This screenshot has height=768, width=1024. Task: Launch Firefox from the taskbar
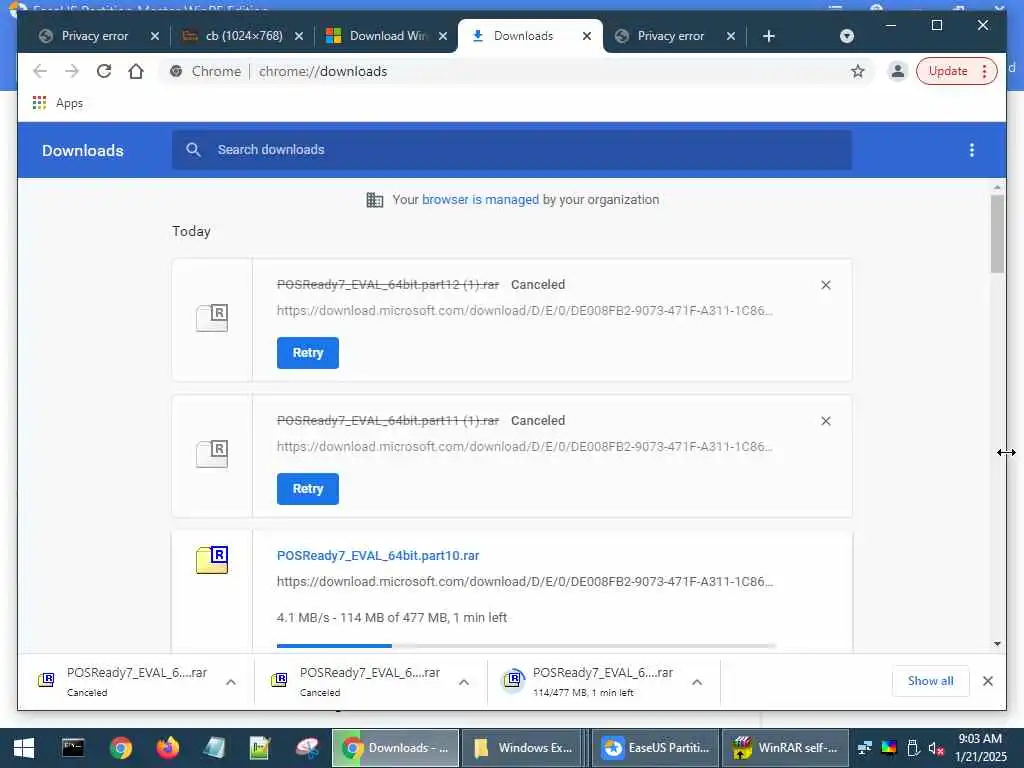(x=168, y=748)
